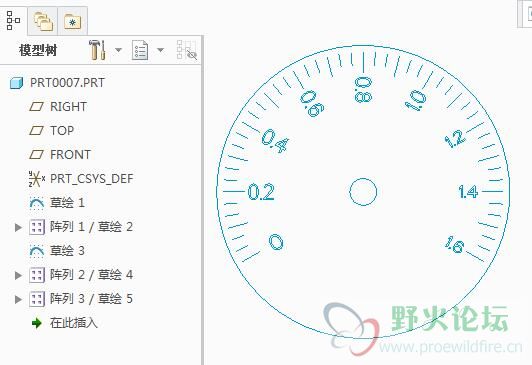Click pattern icon of 阵列 1
The height and width of the screenshot is (365, 532).
tap(37, 227)
